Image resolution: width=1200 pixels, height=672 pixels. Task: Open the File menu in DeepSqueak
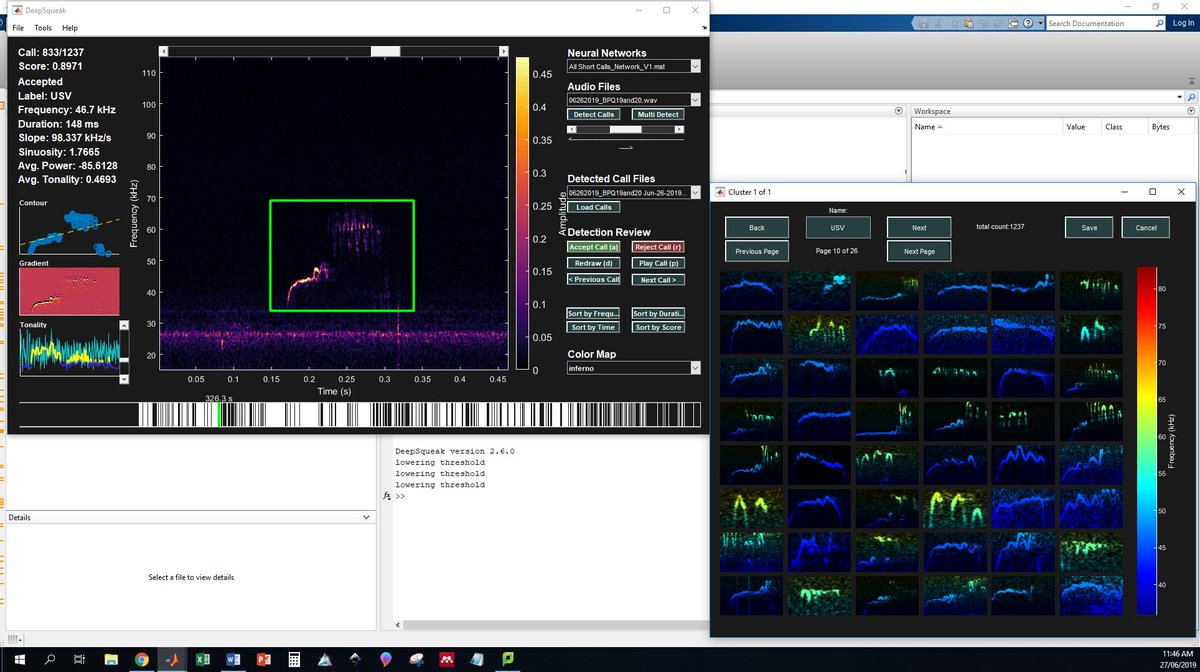click(x=18, y=28)
